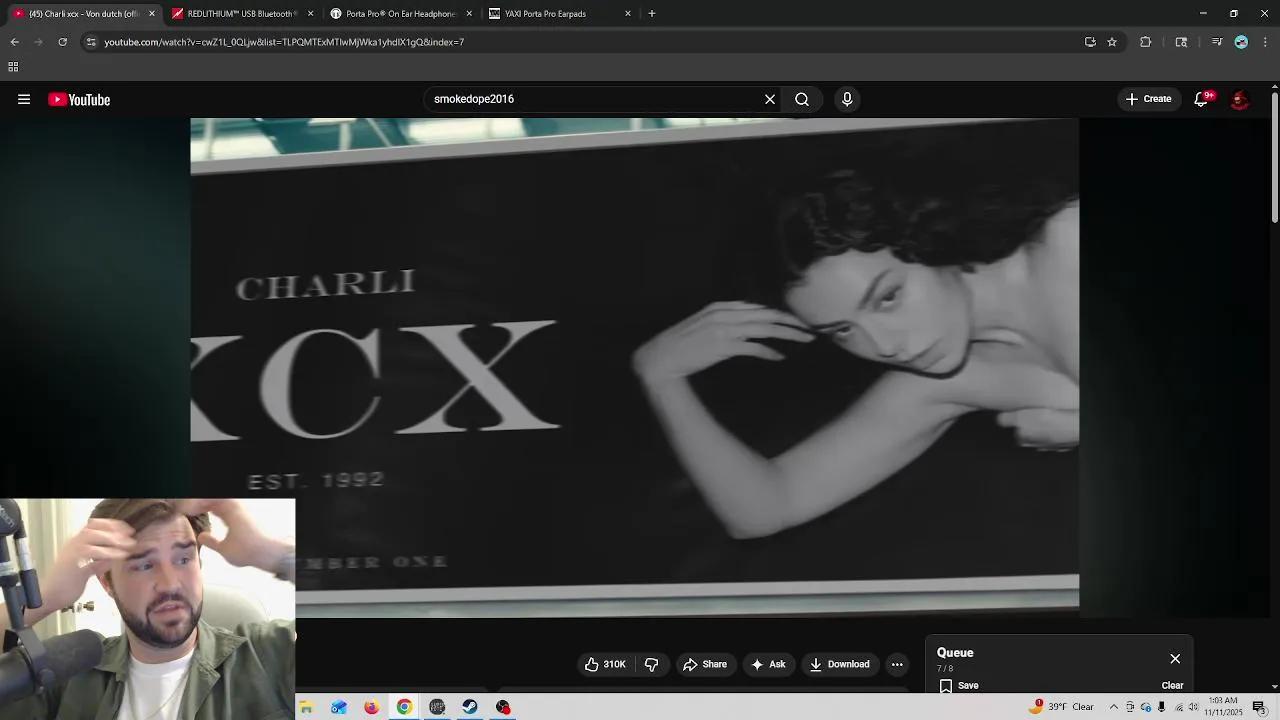Open the Chrome profile avatar

[x=1241, y=42]
